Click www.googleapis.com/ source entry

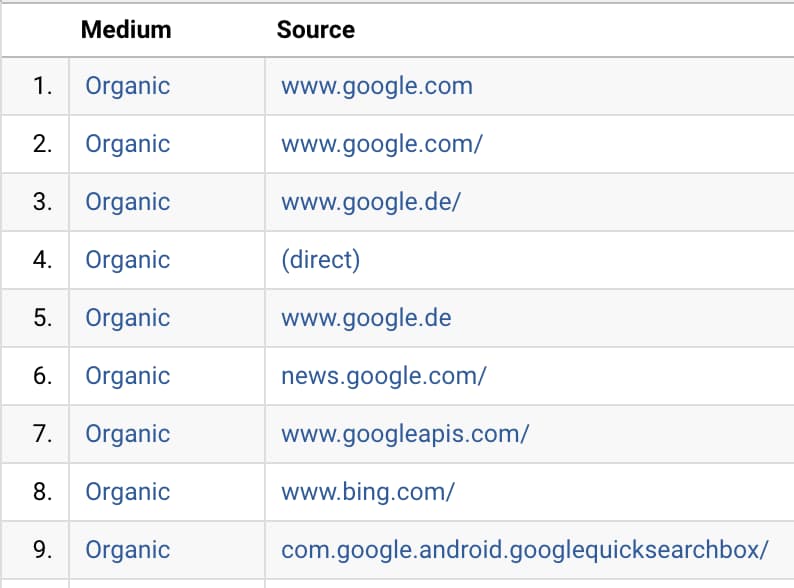click(x=405, y=434)
